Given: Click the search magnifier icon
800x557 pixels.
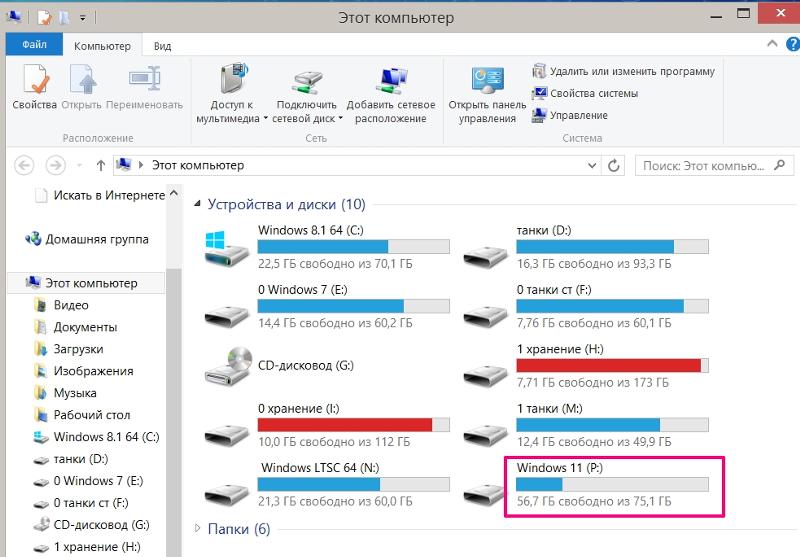Looking at the screenshot, I should click(x=780, y=165).
